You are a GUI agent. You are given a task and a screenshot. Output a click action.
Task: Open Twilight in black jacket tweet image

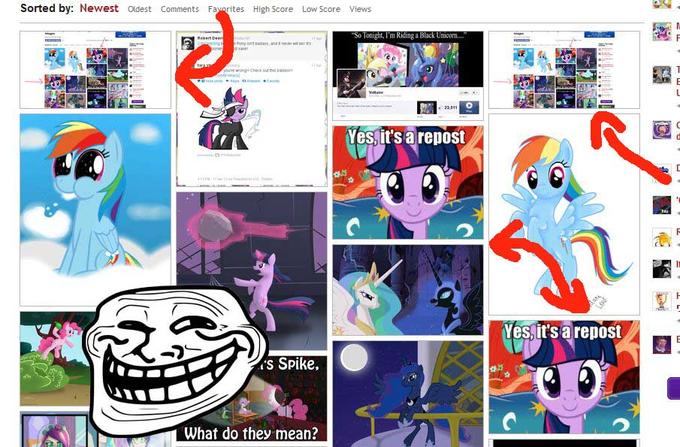tap(252, 109)
